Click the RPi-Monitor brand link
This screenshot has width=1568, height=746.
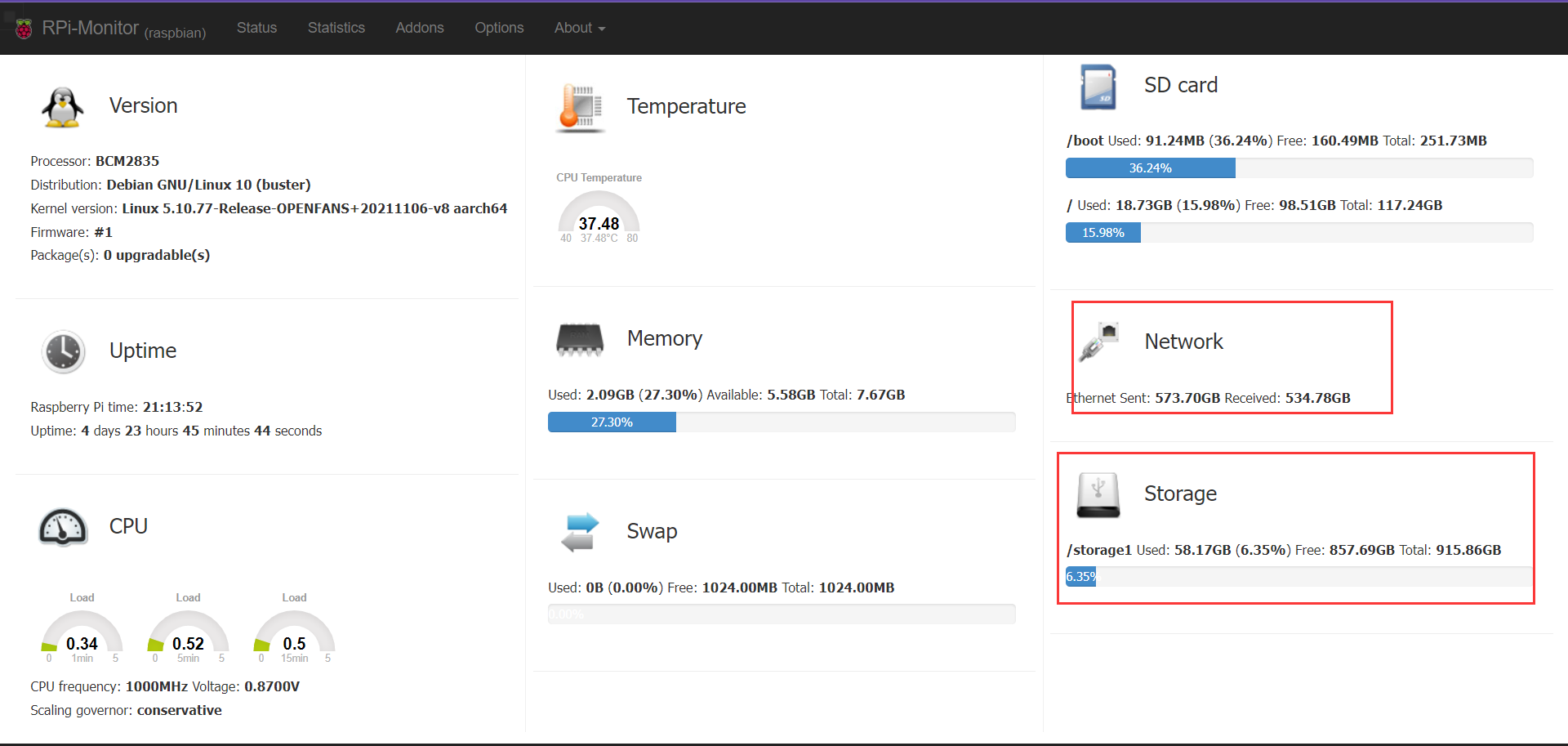(90, 29)
